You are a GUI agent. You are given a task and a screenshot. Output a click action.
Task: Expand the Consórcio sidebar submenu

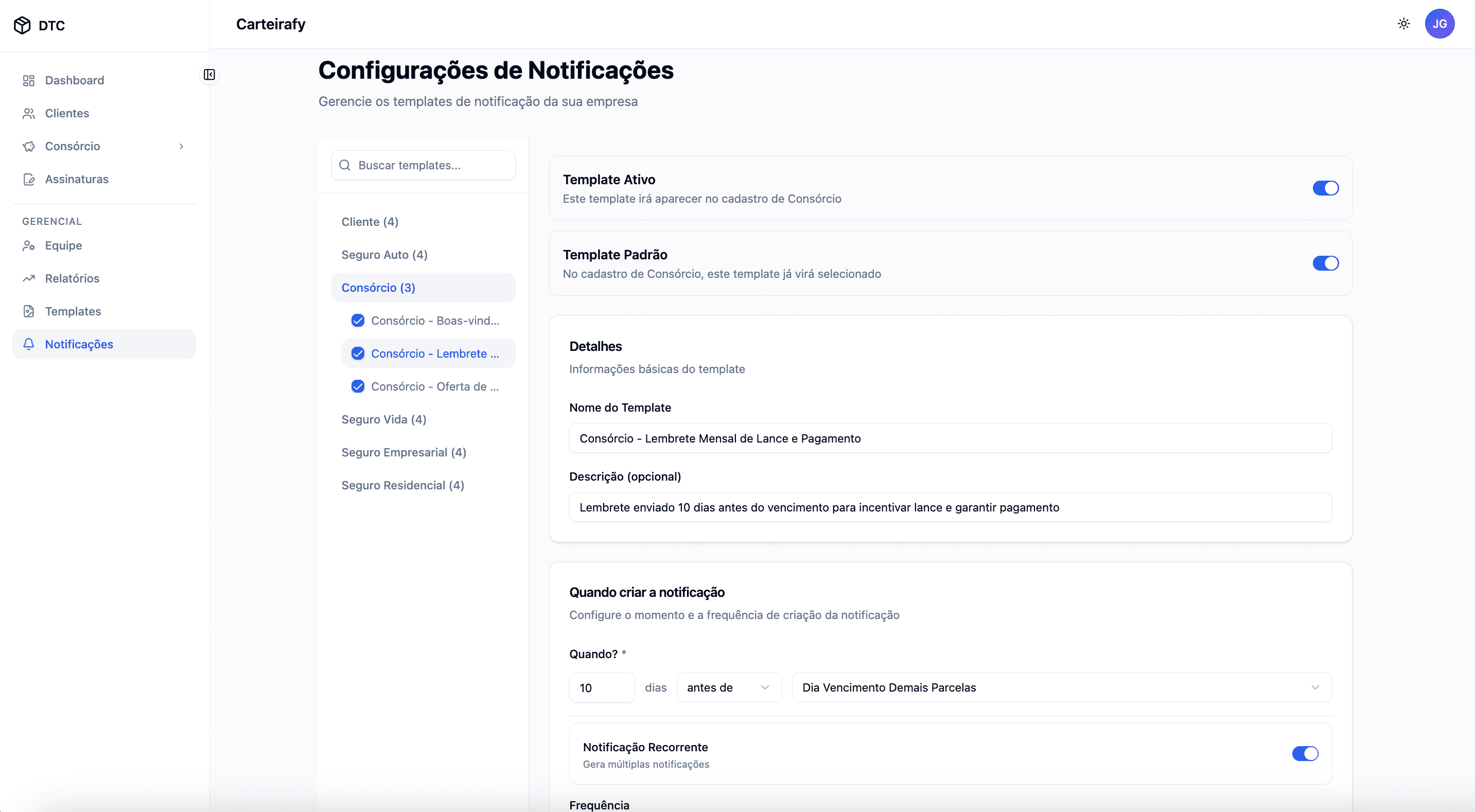182,147
